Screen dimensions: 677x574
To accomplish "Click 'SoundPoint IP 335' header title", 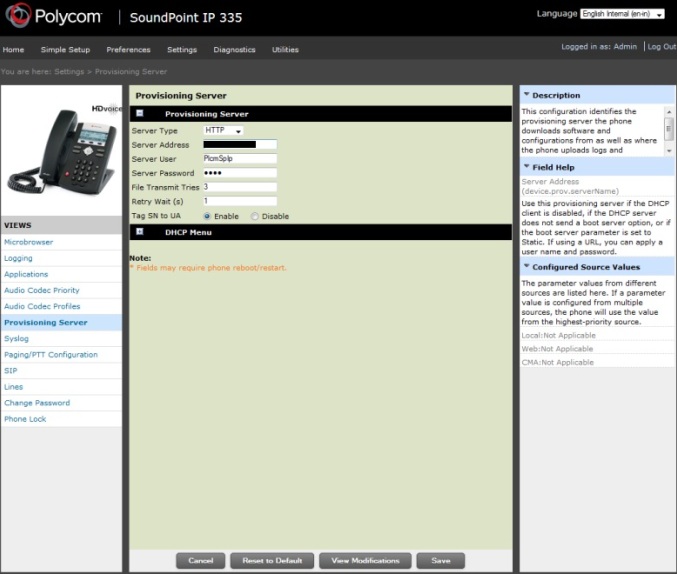I will 186,18.
